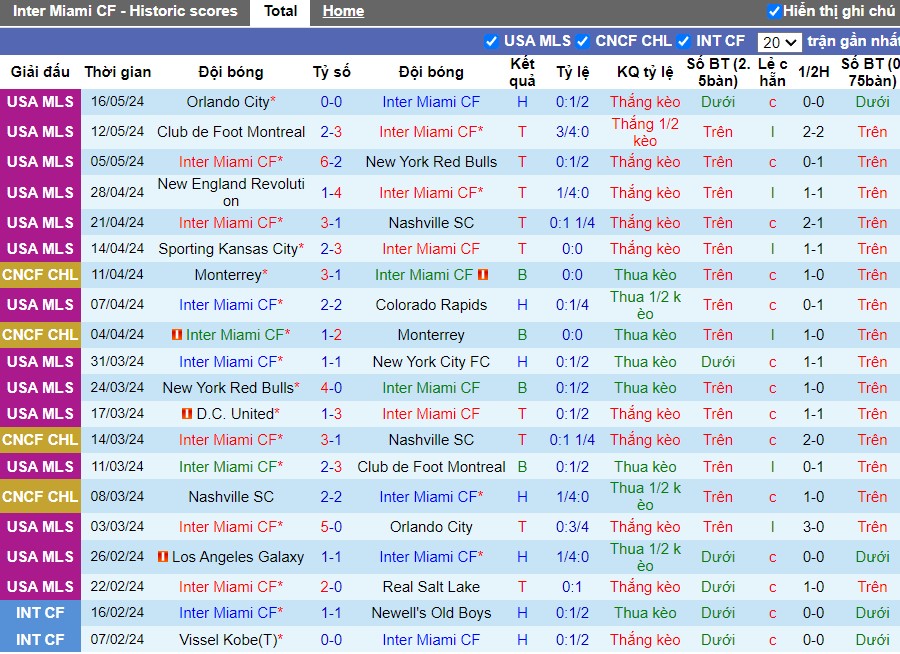Click the 1-4 score on 28/04/24

331,192
